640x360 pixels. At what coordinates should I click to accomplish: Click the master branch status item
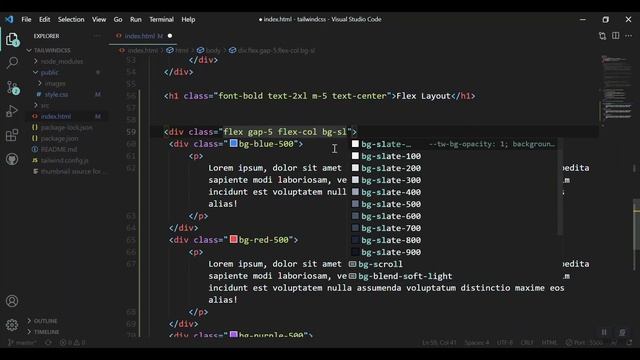click(x=22, y=343)
